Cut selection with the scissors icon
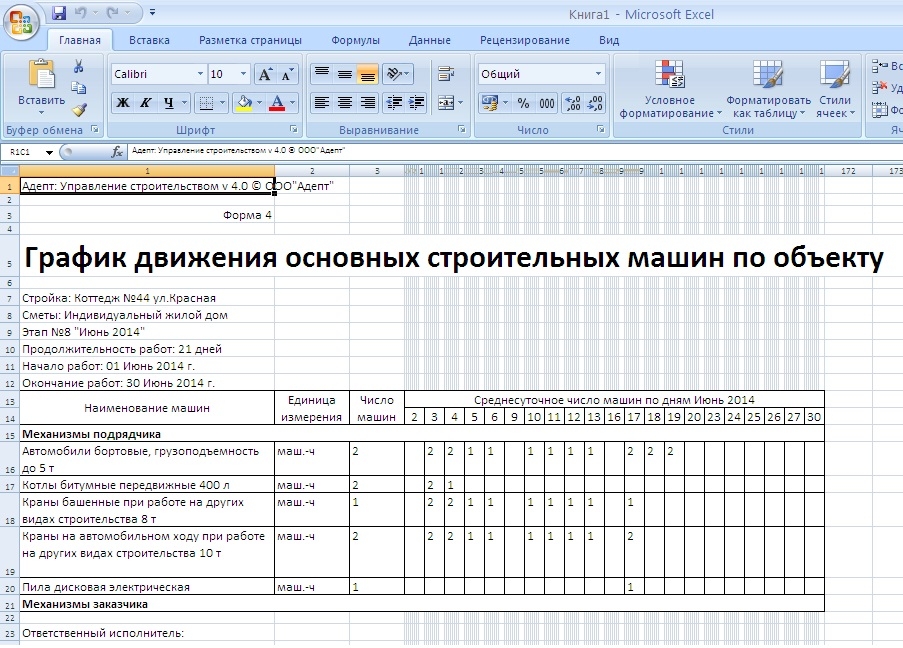The image size is (903, 648). [x=79, y=66]
